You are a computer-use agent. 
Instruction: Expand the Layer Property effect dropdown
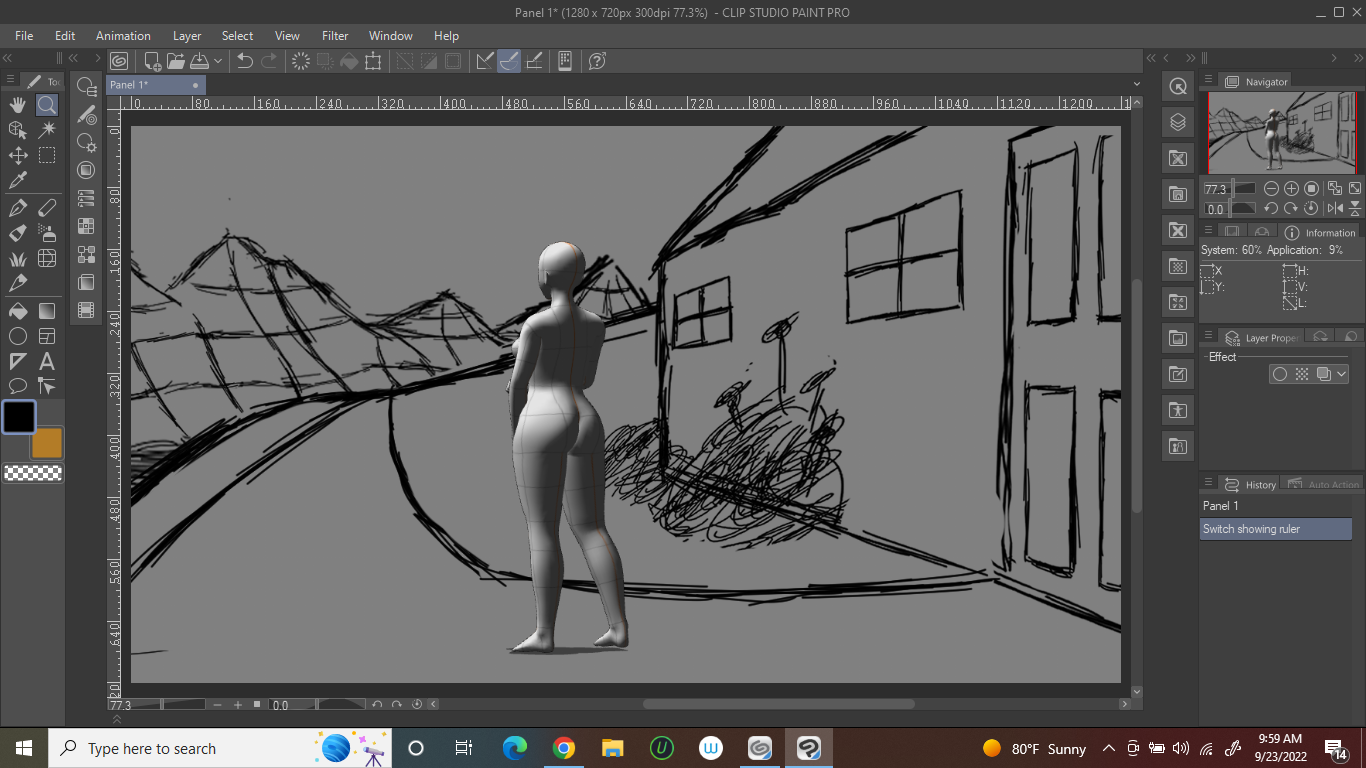coord(1341,374)
